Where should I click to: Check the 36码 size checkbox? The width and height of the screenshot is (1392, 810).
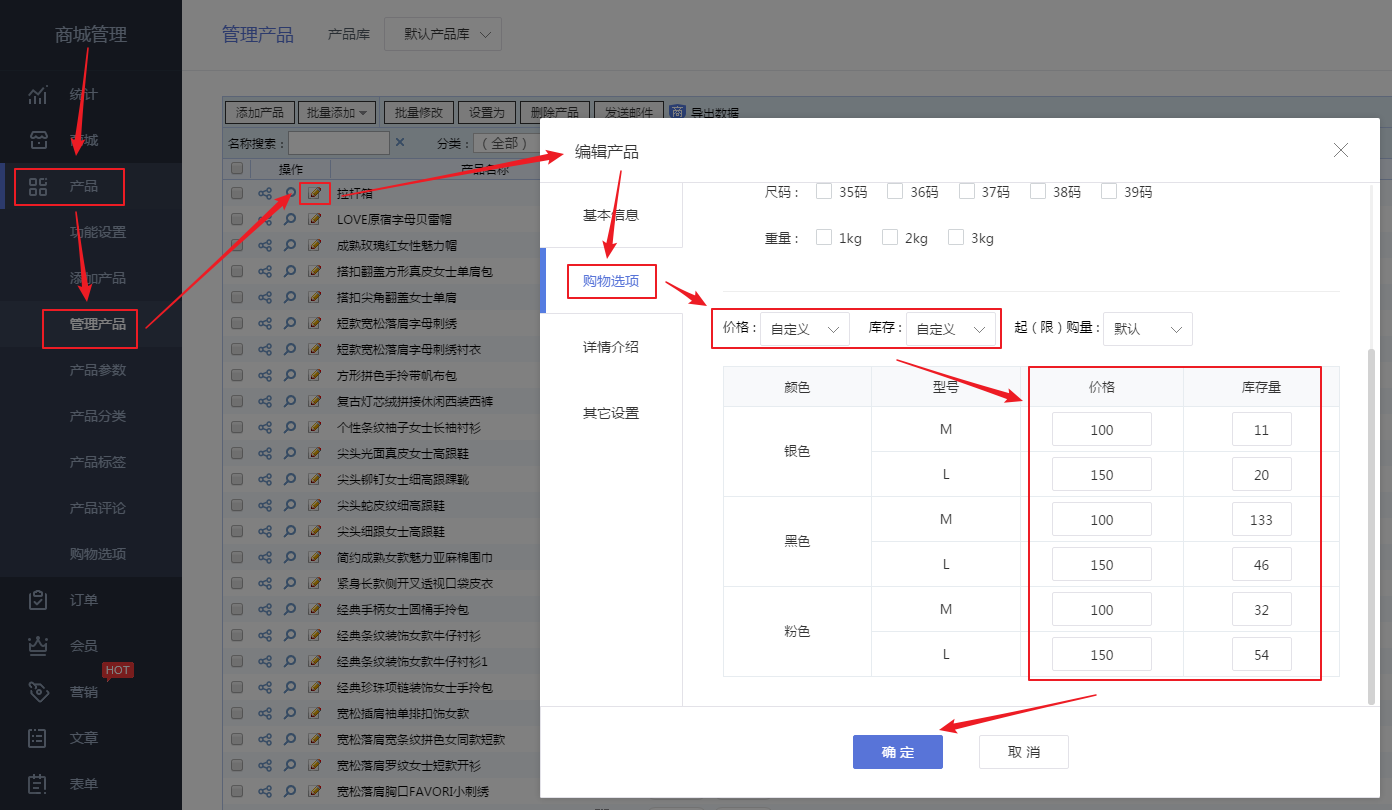[x=895, y=191]
